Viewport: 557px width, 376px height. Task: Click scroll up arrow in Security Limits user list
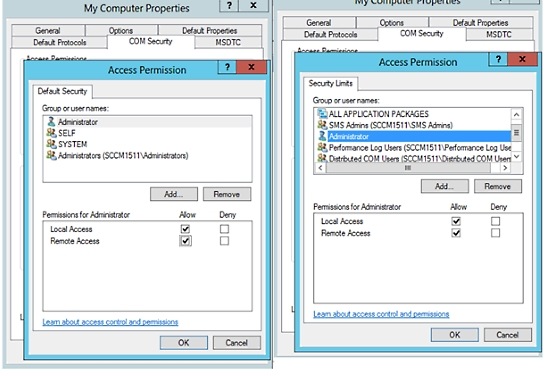517,114
